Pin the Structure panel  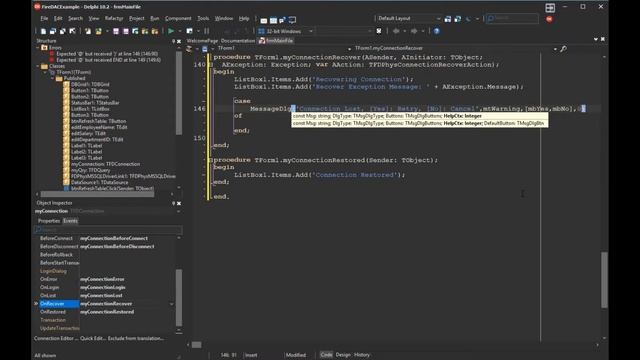pos(173,41)
